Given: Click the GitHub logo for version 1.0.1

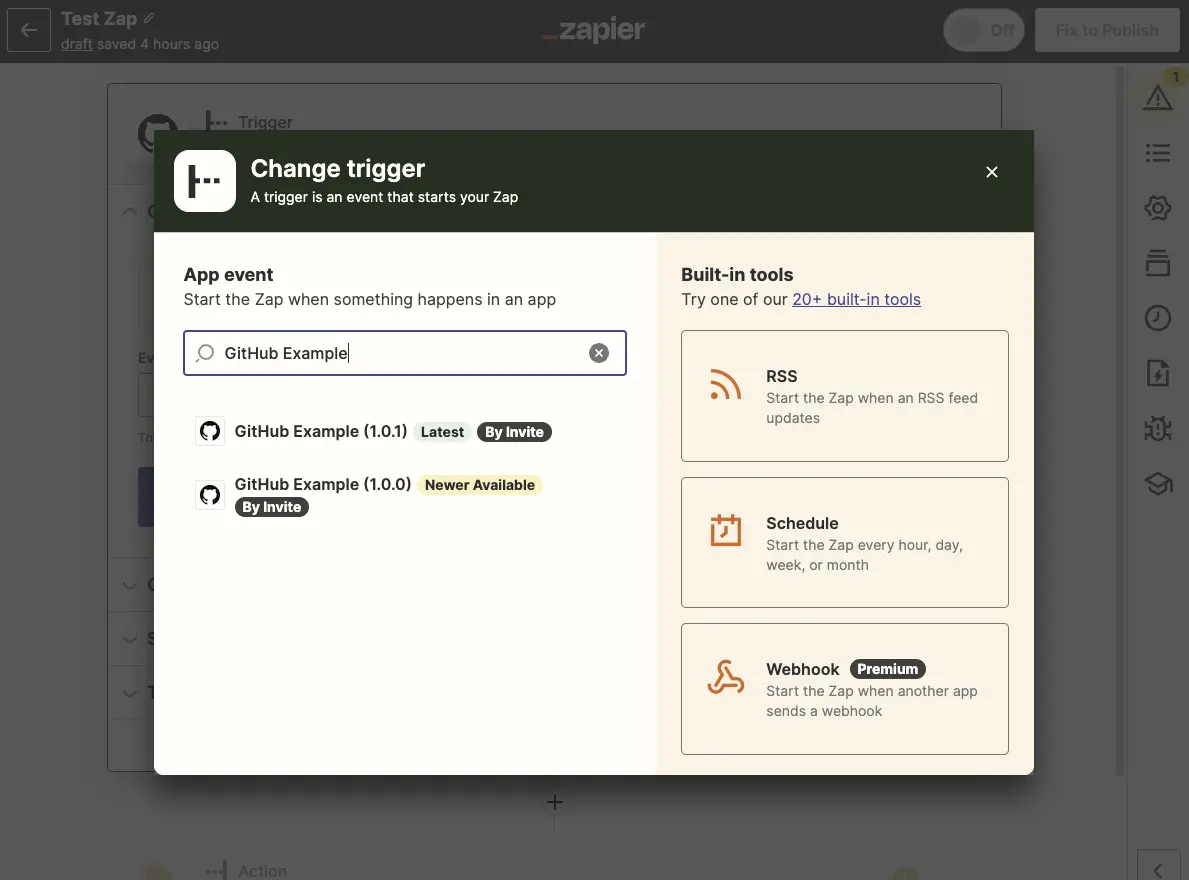Looking at the screenshot, I should pyautogui.click(x=210, y=431).
